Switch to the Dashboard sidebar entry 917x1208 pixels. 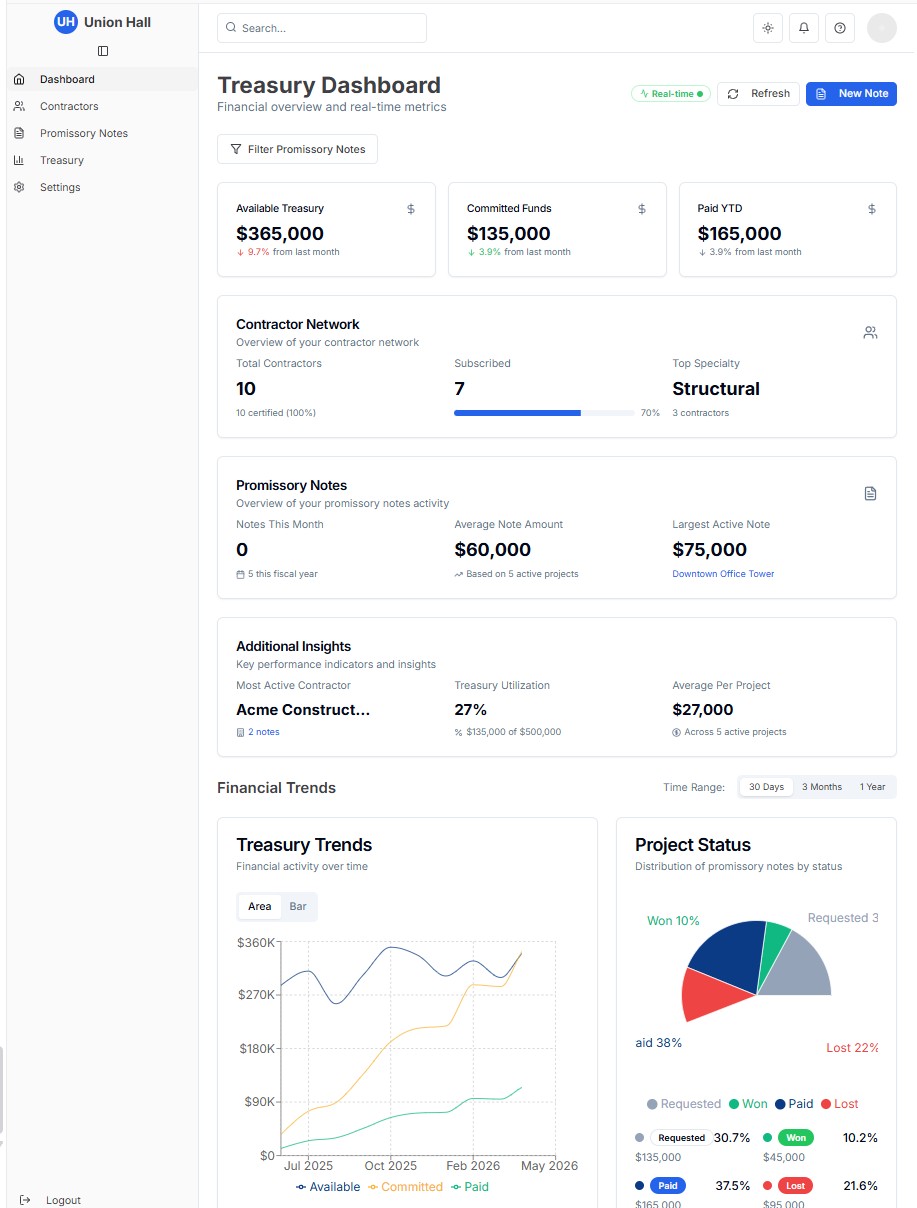tap(67, 79)
